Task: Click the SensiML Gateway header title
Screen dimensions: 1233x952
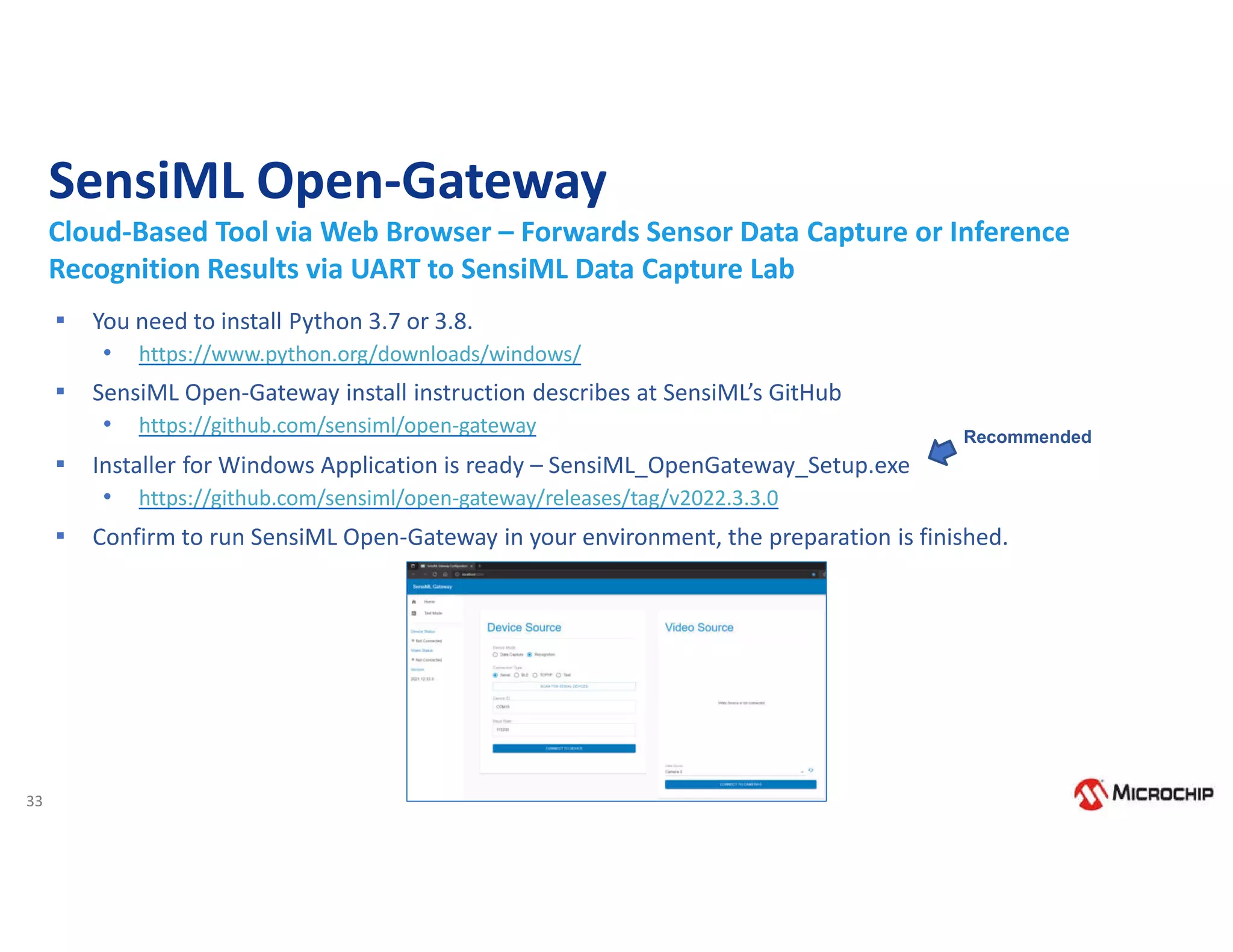Action: 432,587
